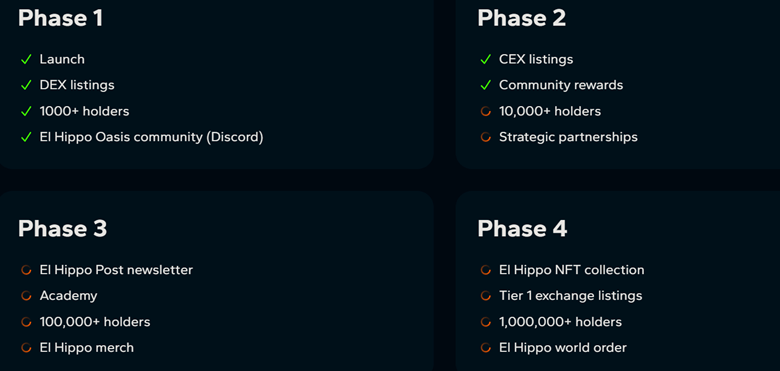Click the Phase 1 heading

coord(61,18)
